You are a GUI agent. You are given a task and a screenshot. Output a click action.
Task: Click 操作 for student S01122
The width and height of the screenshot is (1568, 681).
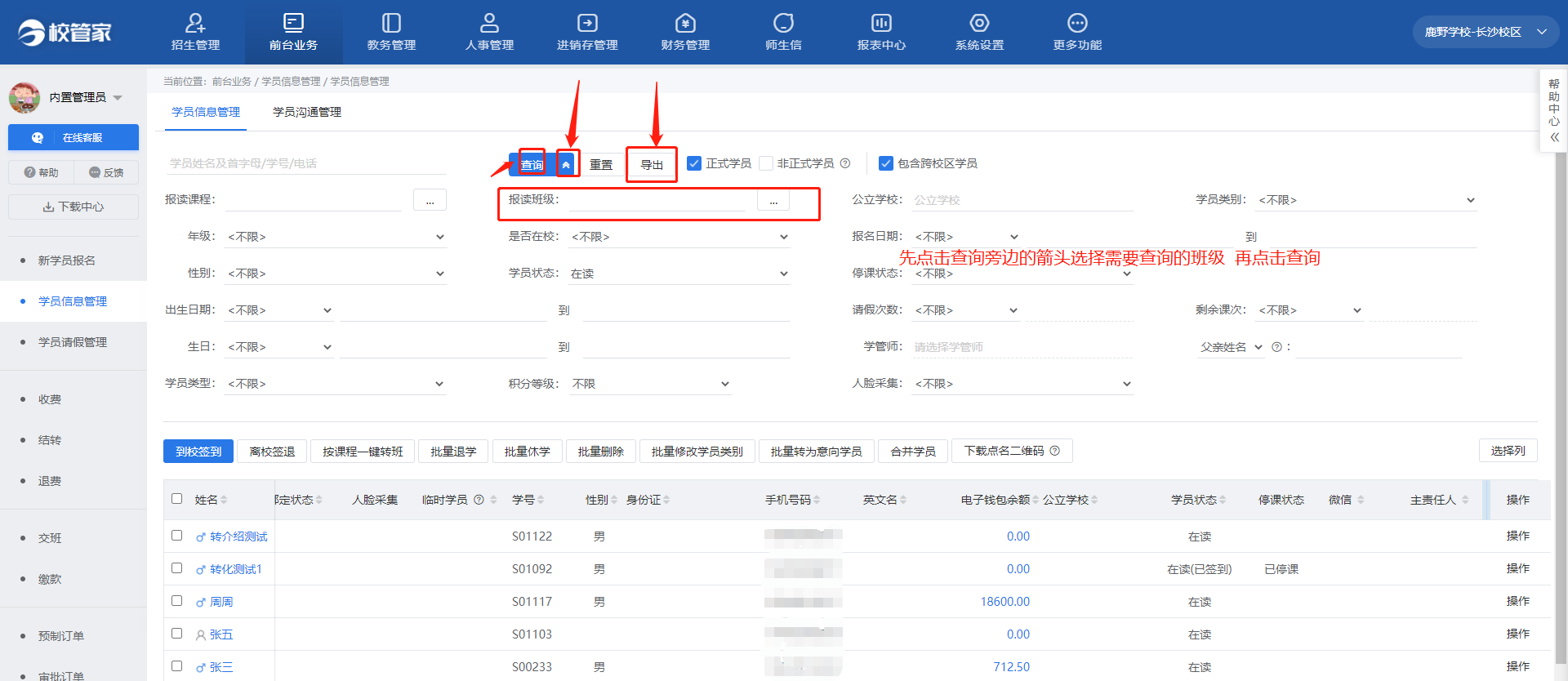[x=1518, y=536]
